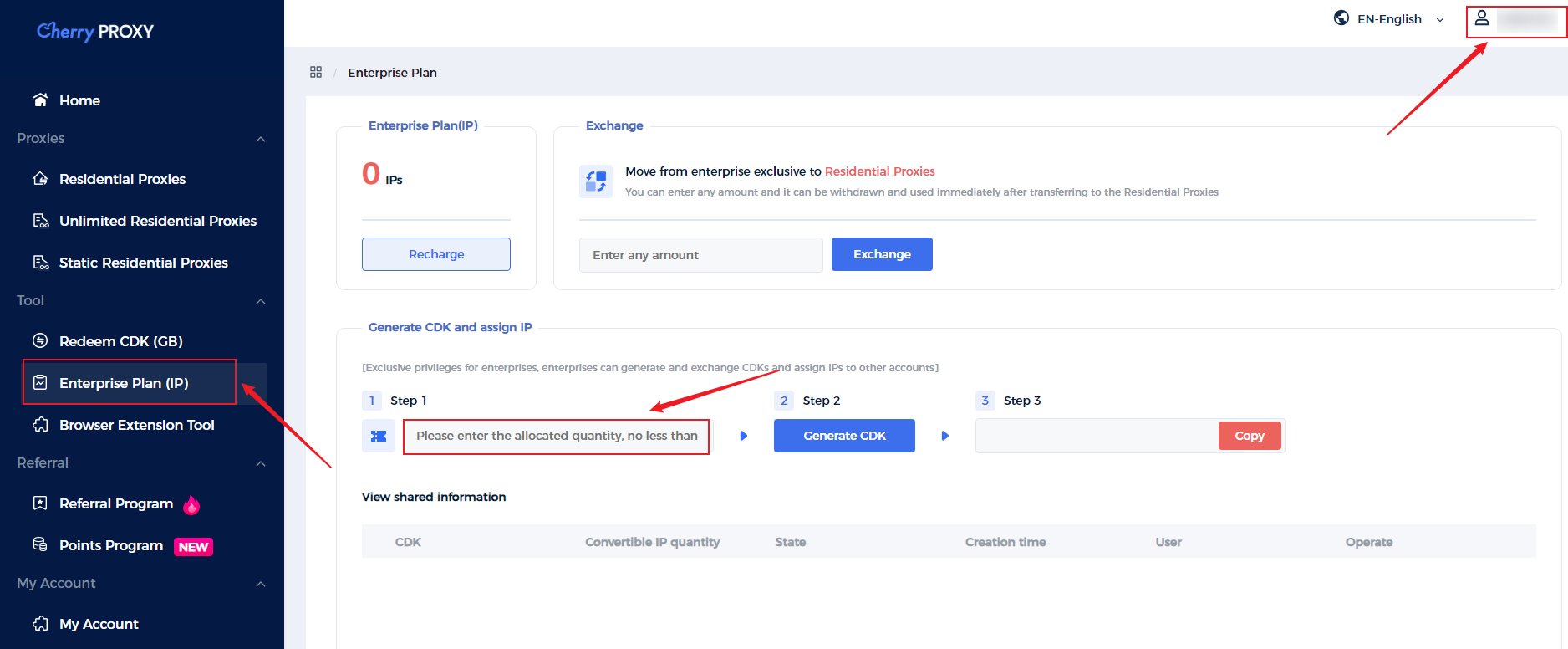1568x649 pixels.
Task: Click the Redeem CDK (GB) icon
Action: (x=40, y=341)
